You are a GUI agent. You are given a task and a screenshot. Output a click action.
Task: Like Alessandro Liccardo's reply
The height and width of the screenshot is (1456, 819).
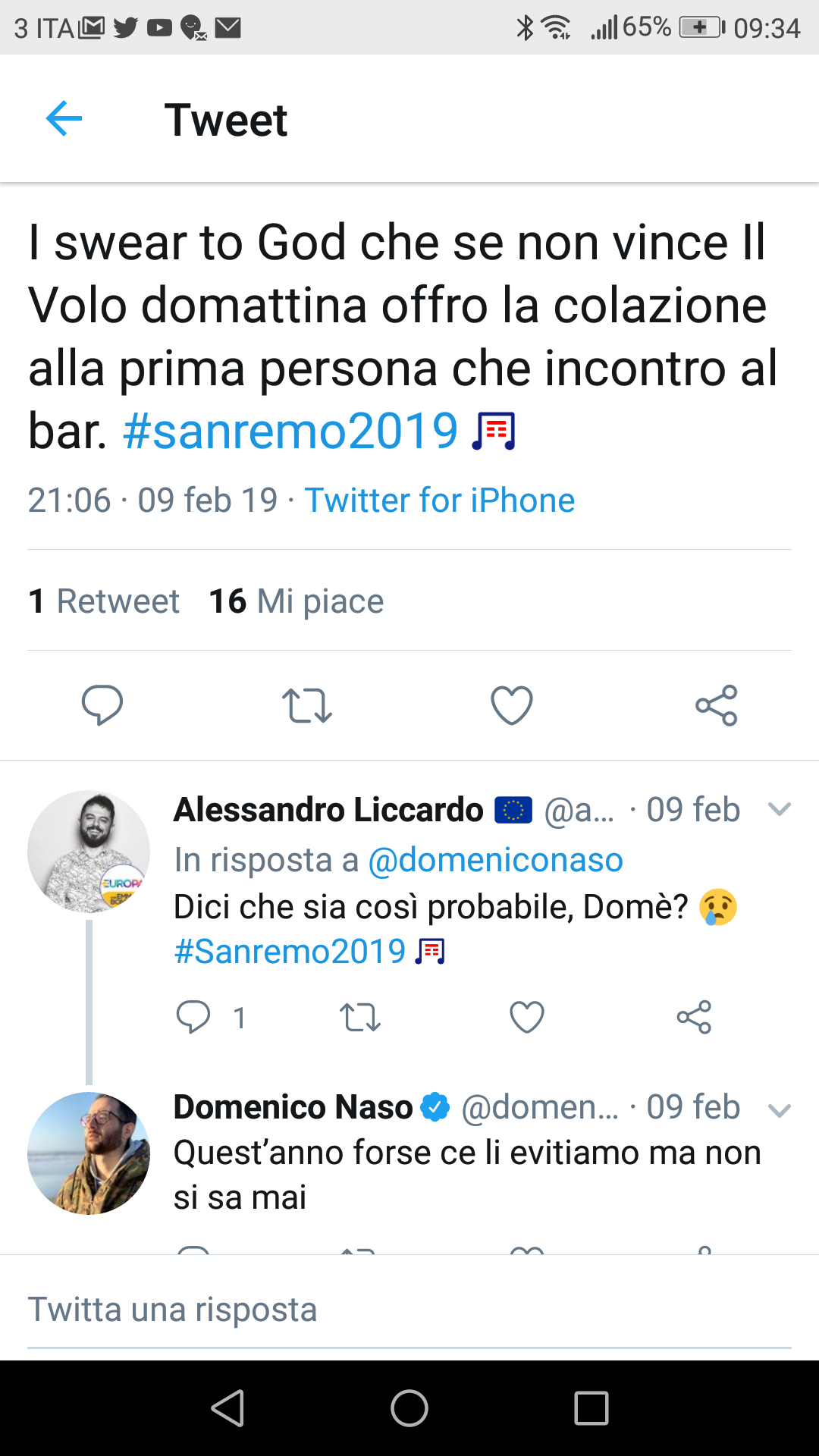coord(527,1017)
